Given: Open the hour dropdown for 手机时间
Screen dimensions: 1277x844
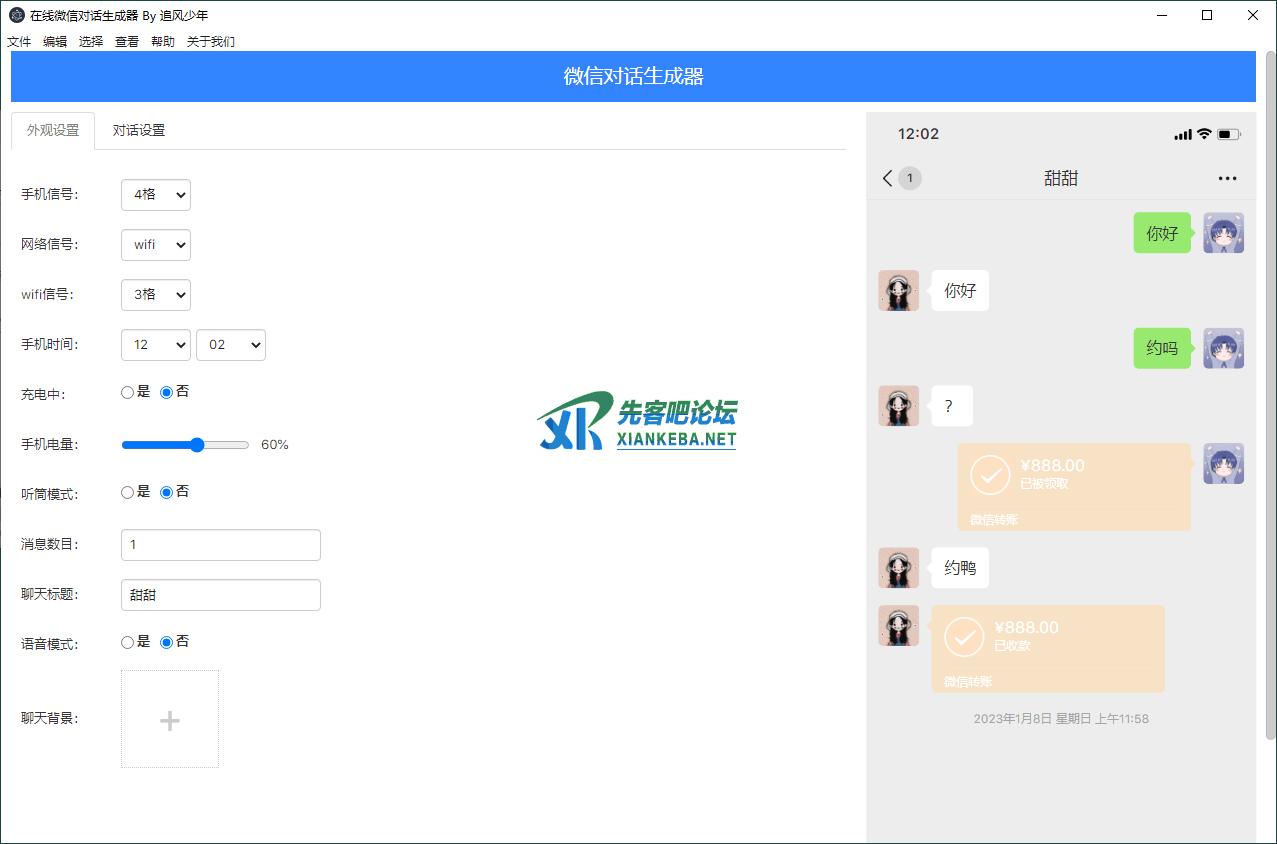Looking at the screenshot, I should pyautogui.click(x=155, y=345).
